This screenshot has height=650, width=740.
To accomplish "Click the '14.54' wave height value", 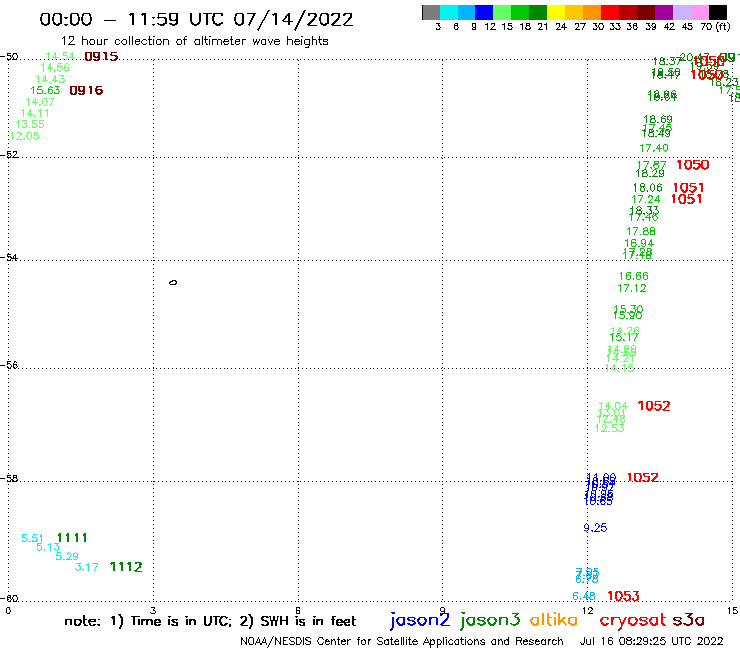I will (60, 57).
